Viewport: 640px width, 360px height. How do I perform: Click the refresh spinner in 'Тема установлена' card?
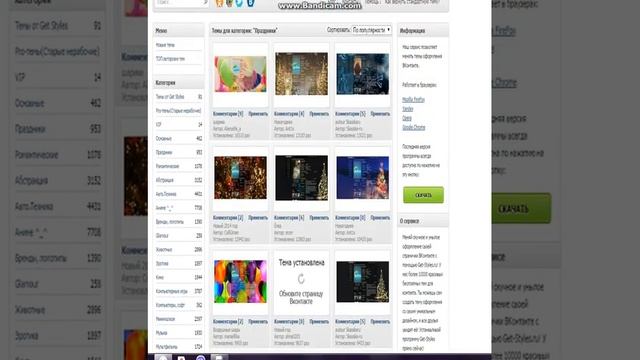301,279
